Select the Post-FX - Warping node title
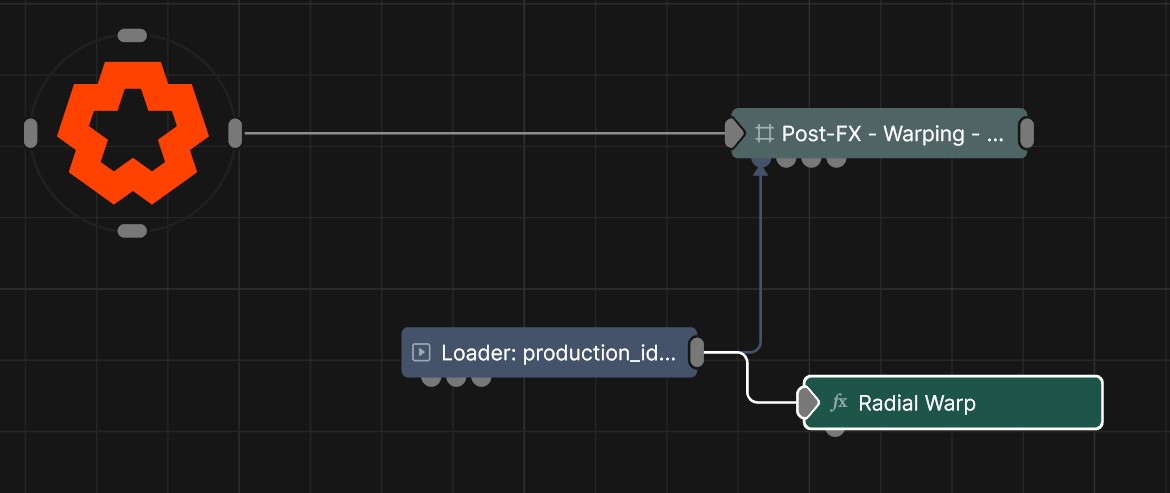Image resolution: width=1170 pixels, height=493 pixels. pos(892,133)
